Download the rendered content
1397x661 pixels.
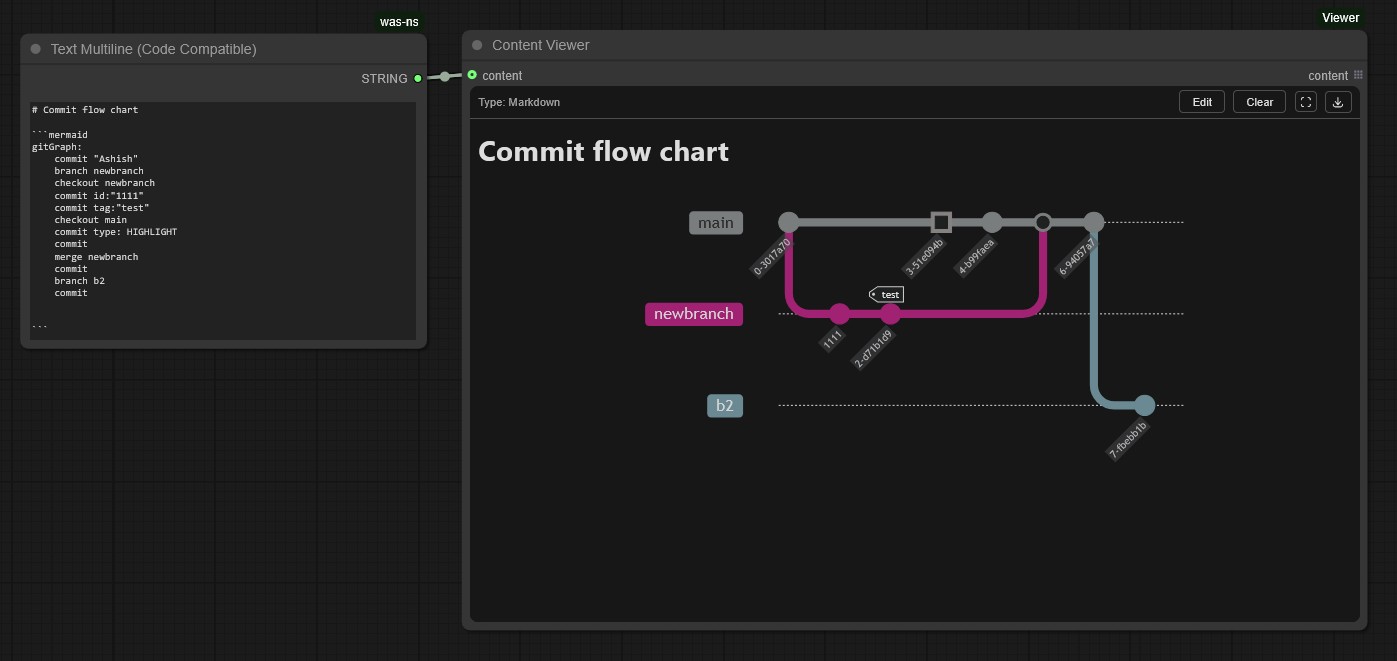[x=1338, y=102]
